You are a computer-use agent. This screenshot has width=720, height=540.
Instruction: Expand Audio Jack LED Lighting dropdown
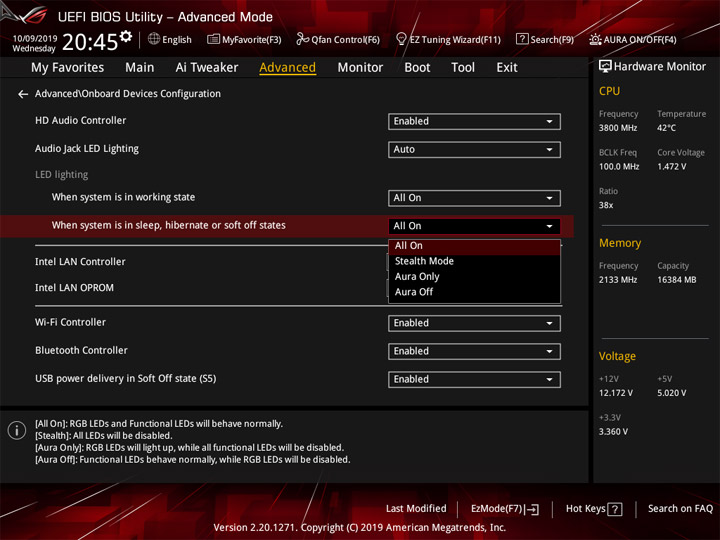point(474,150)
